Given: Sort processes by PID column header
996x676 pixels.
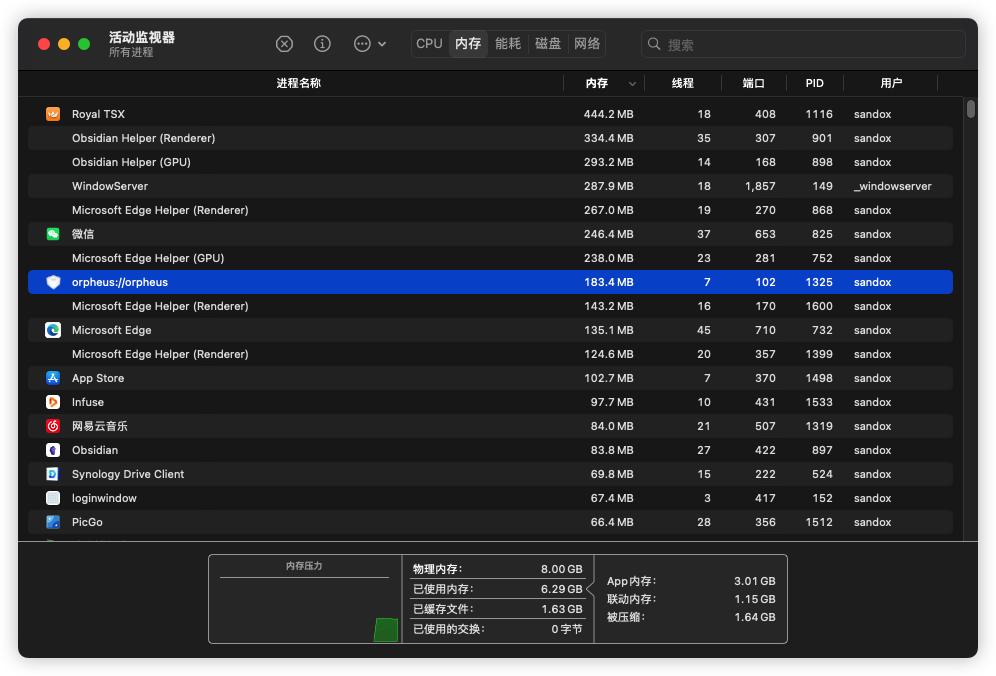Looking at the screenshot, I should pos(814,83).
